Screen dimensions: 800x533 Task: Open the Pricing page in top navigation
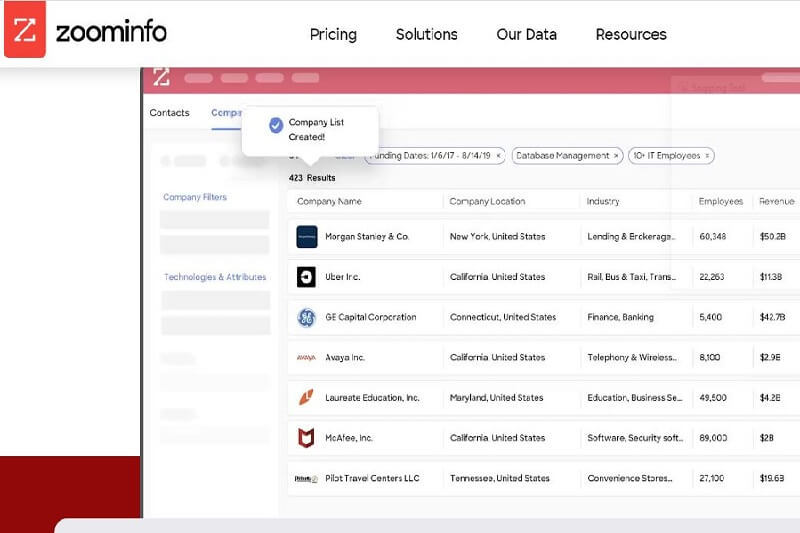(333, 34)
